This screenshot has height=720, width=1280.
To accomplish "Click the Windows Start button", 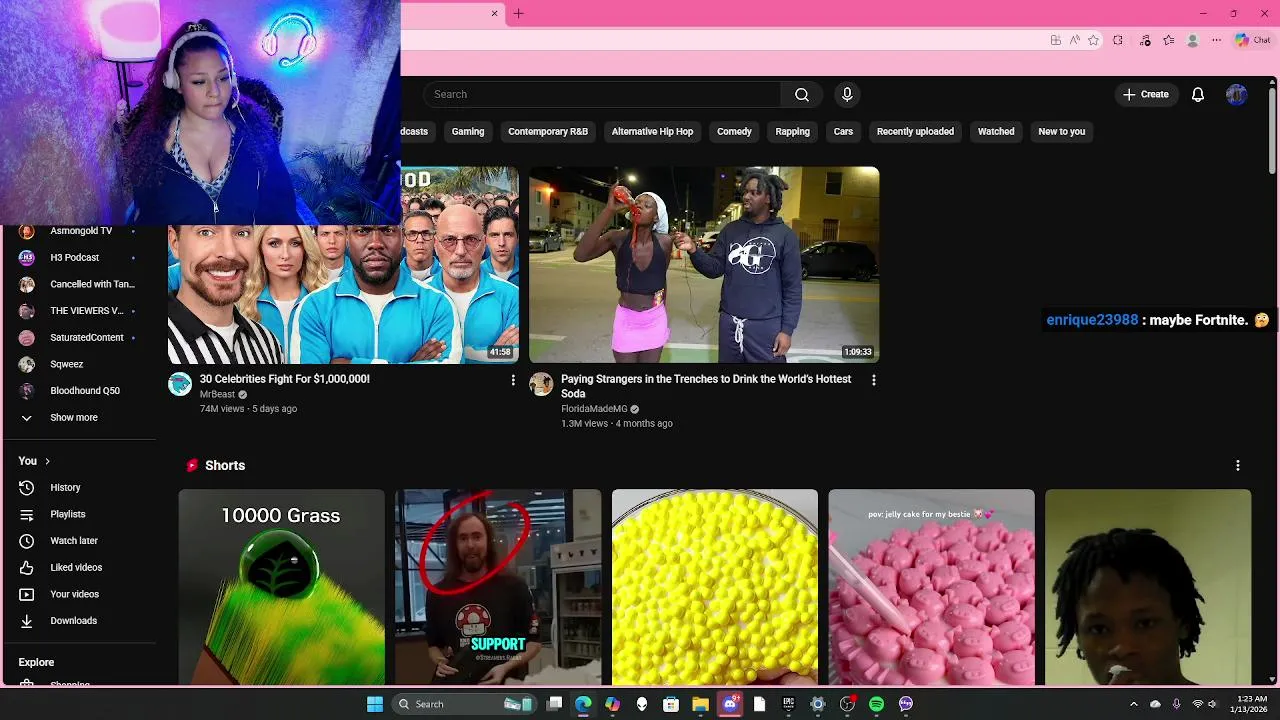I will pyautogui.click(x=375, y=704).
